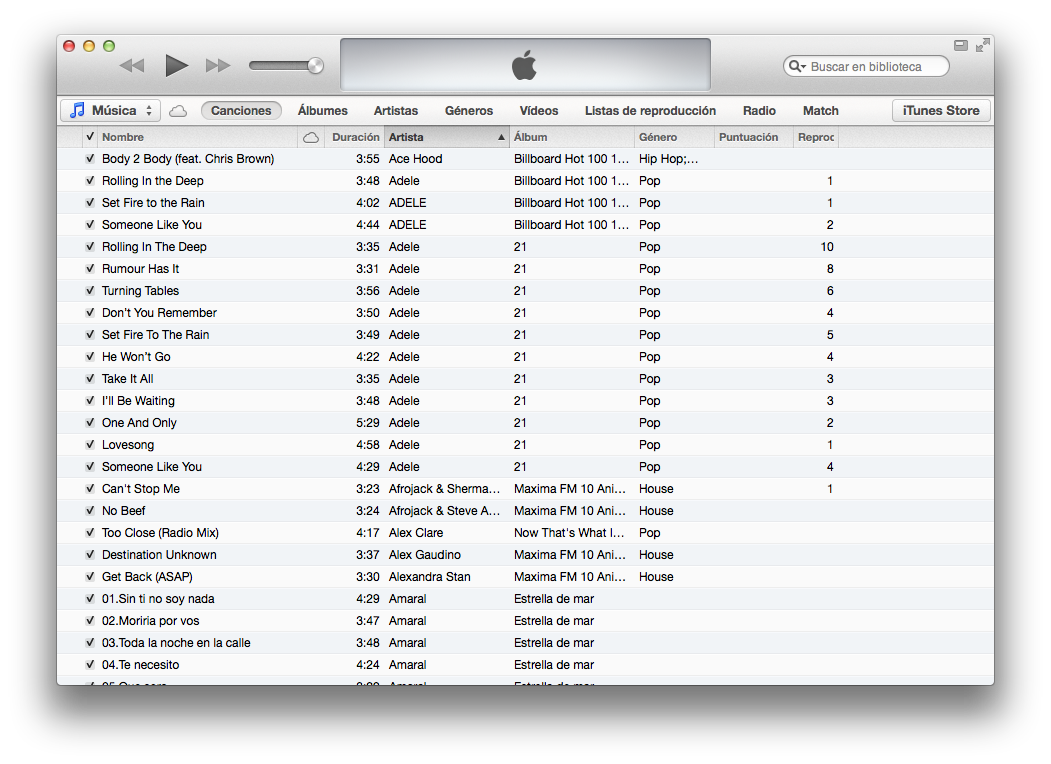1051x764 pixels.
Task: Select the Set Fire To The Rain 3:49 row
Action: [x=526, y=334]
